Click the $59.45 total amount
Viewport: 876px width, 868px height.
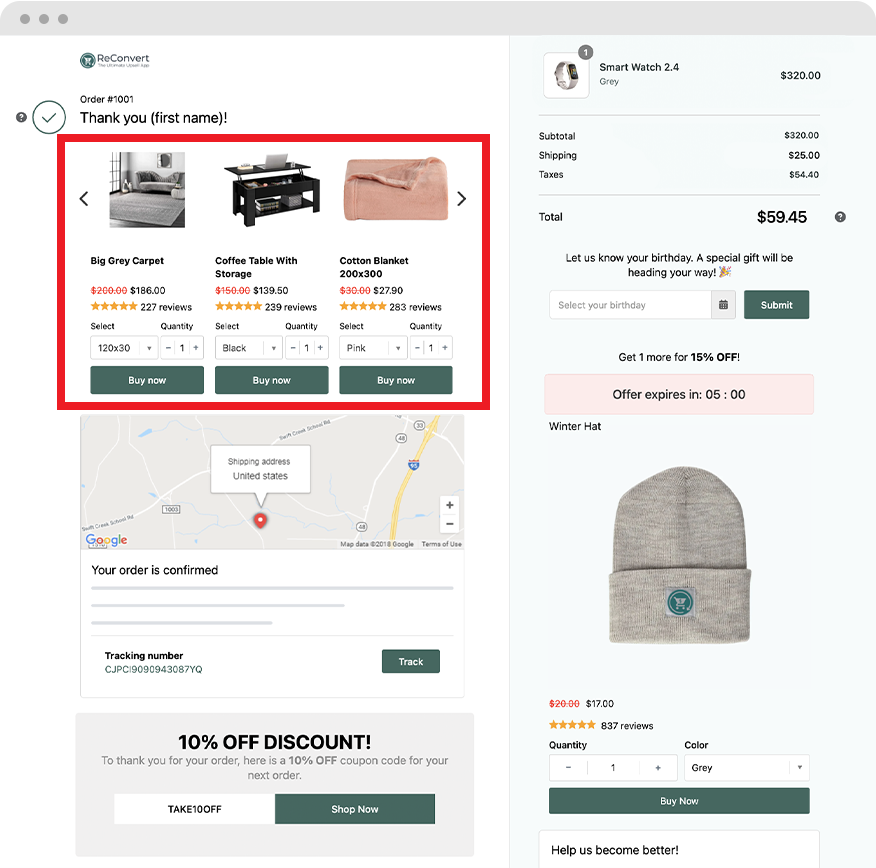coord(782,217)
